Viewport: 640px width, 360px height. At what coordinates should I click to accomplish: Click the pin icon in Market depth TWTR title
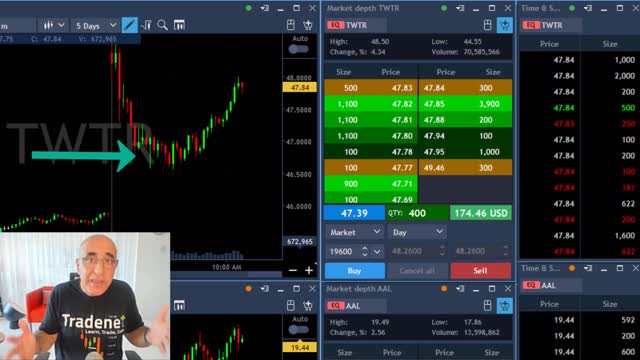click(460, 8)
